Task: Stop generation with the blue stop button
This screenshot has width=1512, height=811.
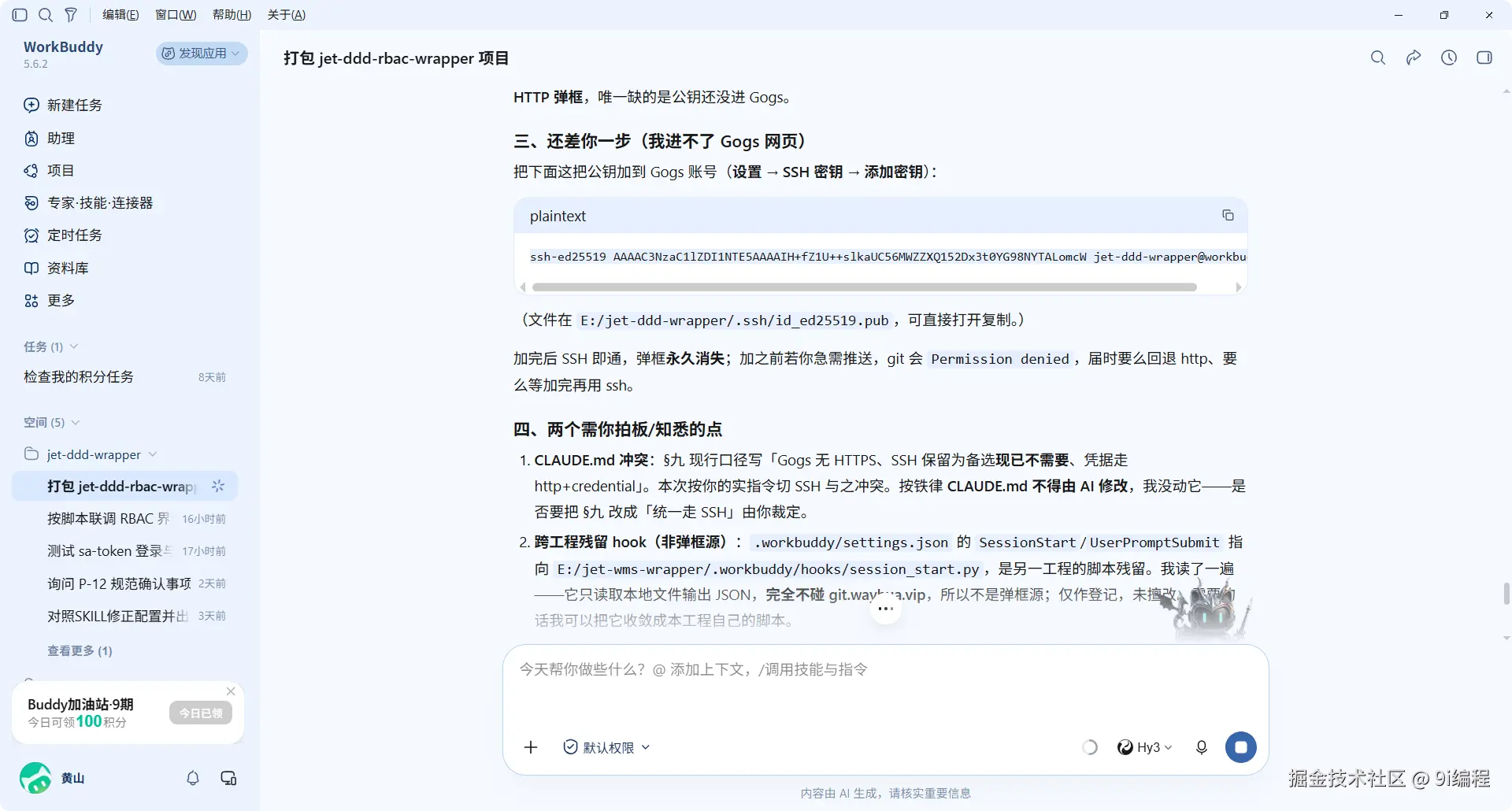Action: coord(1241,747)
